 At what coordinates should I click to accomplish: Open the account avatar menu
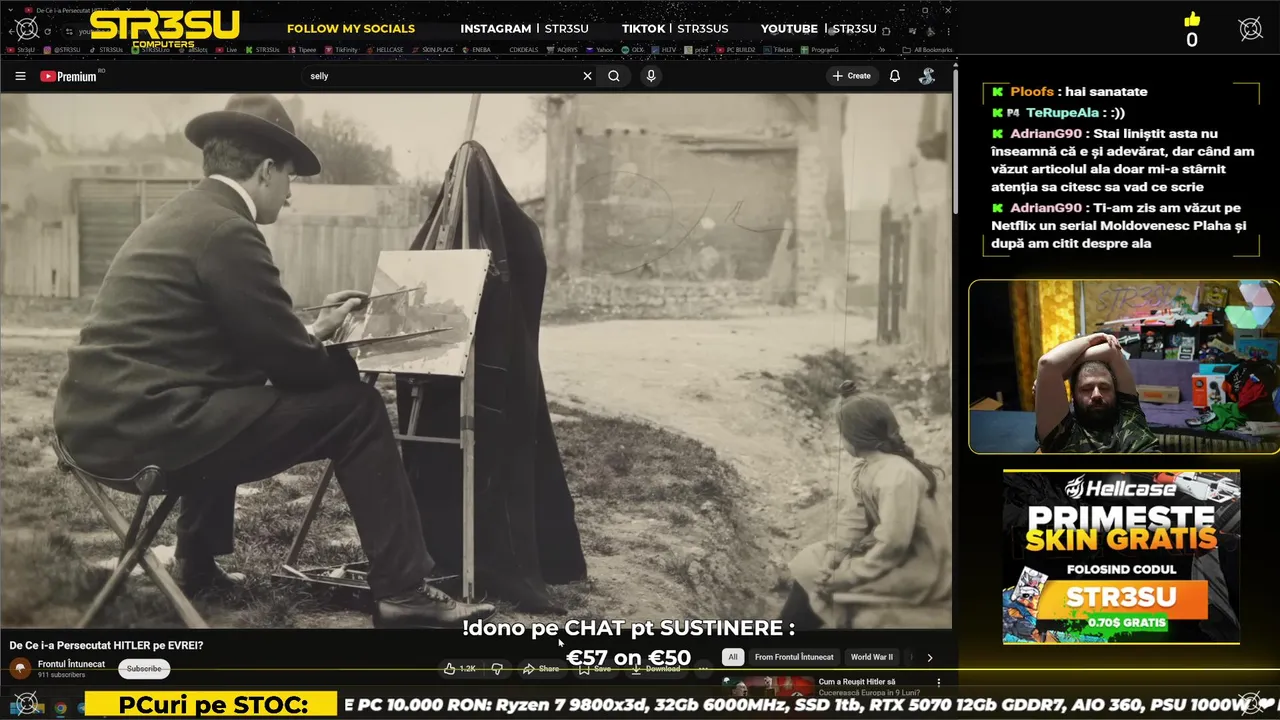point(927,76)
